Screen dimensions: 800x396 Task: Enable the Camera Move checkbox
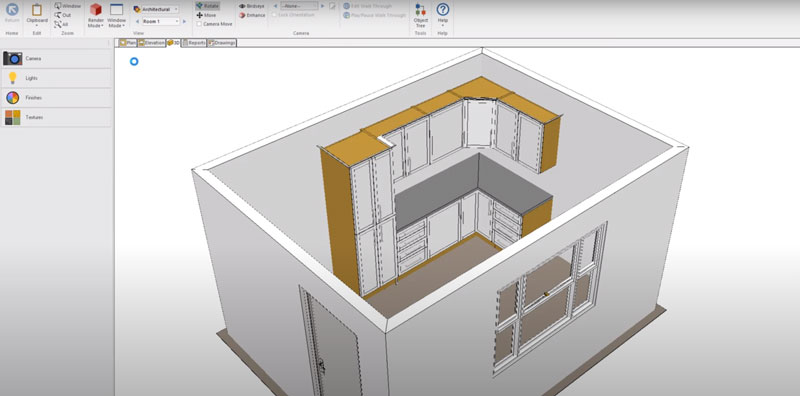pyautogui.click(x=199, y=24)
